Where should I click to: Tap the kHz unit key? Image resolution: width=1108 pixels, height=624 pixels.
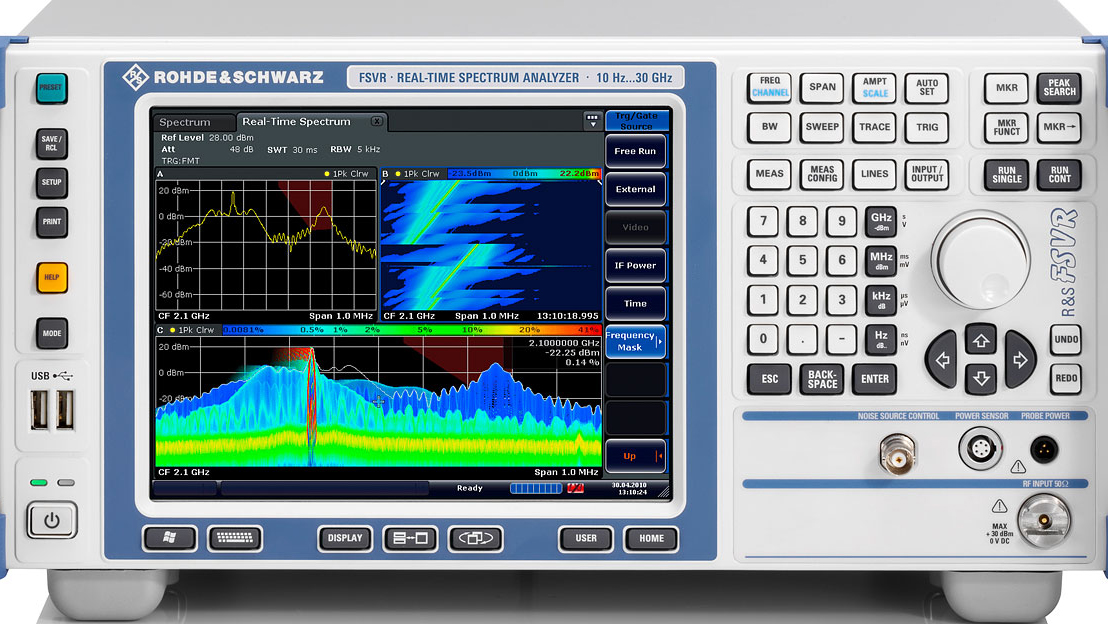click(x=880, y=300)
